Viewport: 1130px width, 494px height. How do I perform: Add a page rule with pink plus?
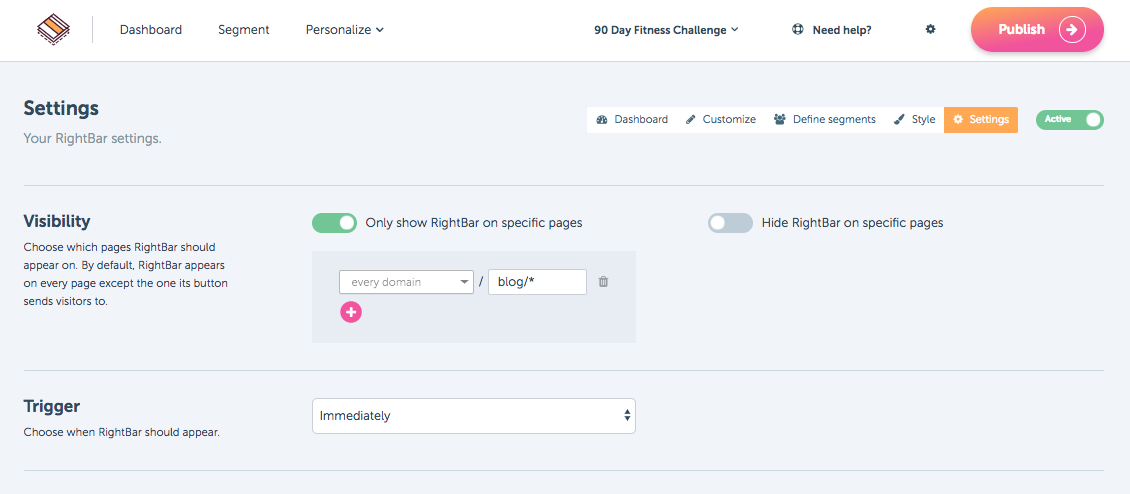pos(351,312)
